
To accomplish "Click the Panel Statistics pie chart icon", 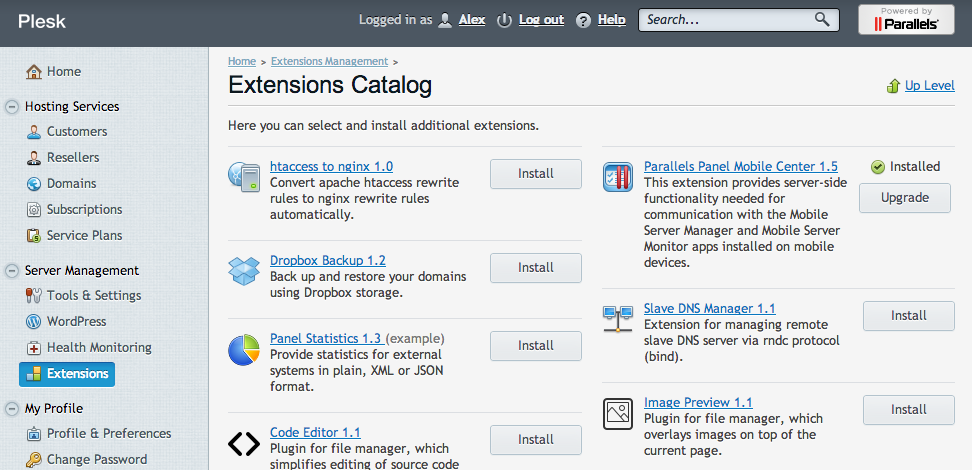I will click(244, 350).
